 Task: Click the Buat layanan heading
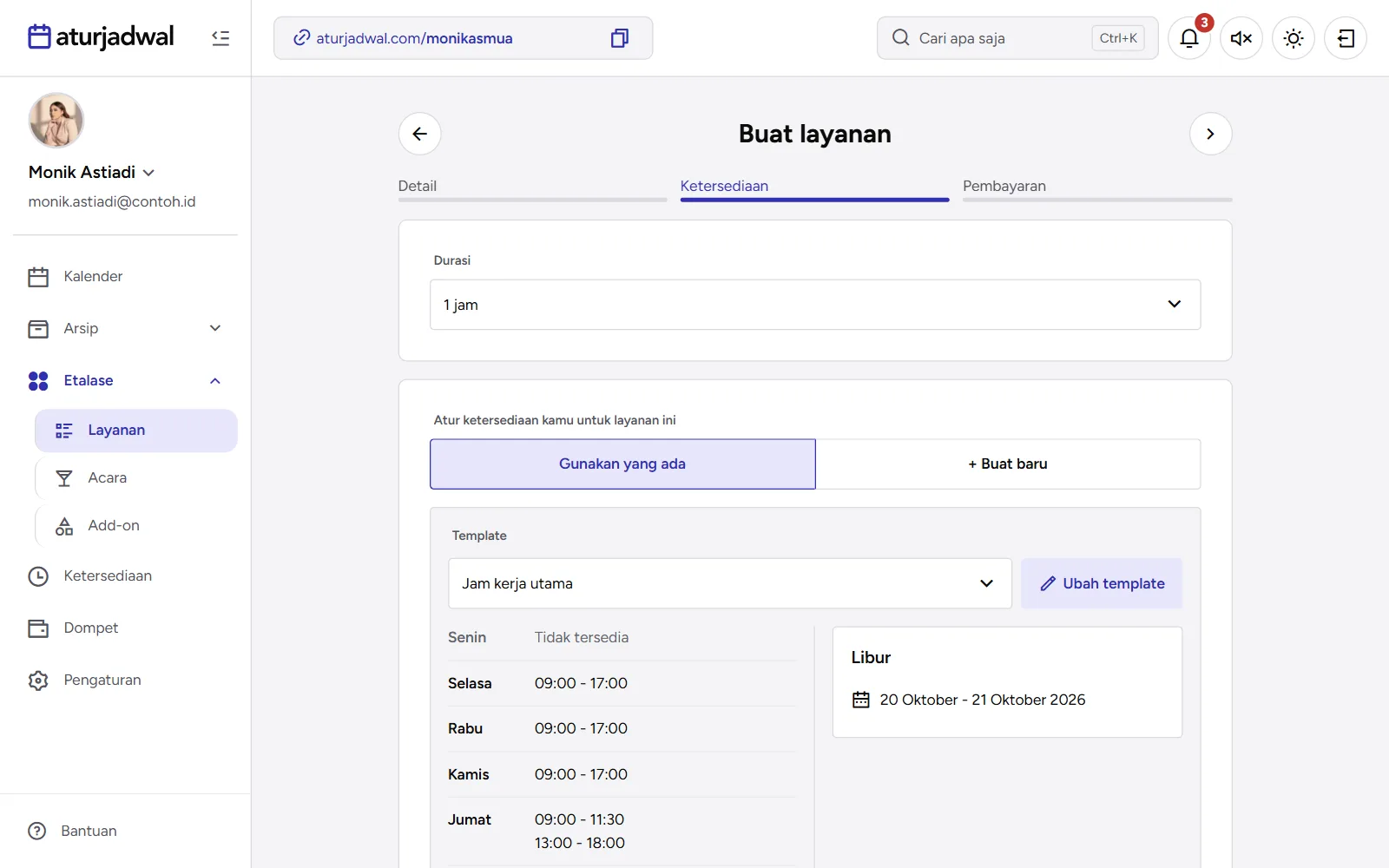[x=814, y=134]
